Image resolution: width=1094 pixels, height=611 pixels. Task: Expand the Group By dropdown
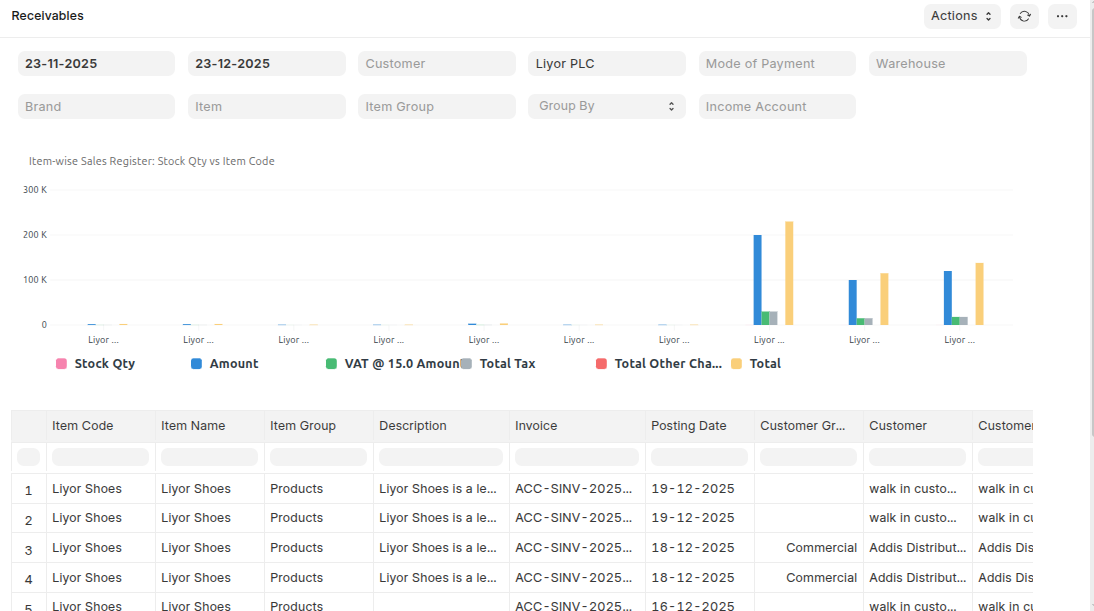tap(606, 106)
